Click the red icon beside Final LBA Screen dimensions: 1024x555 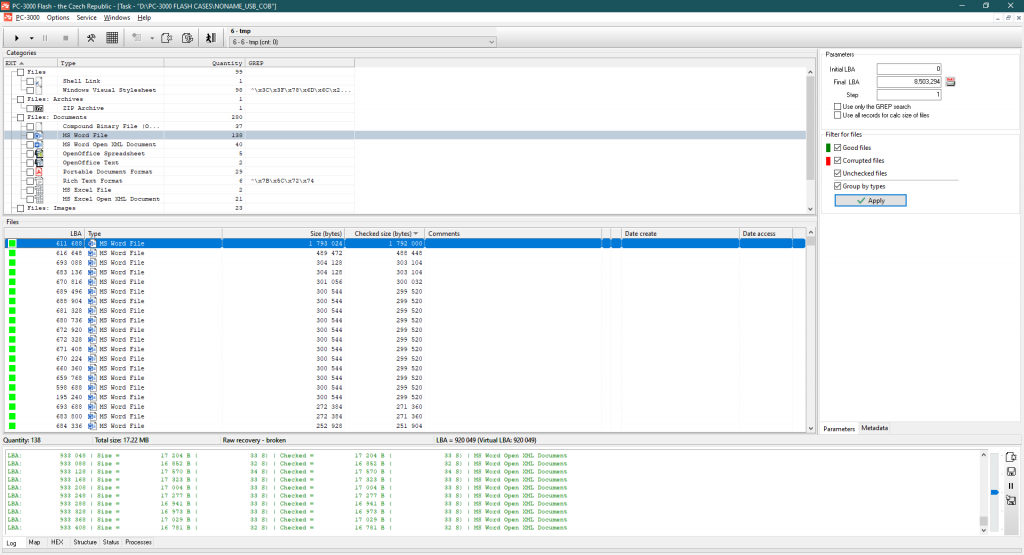click(x=951, y=81)
